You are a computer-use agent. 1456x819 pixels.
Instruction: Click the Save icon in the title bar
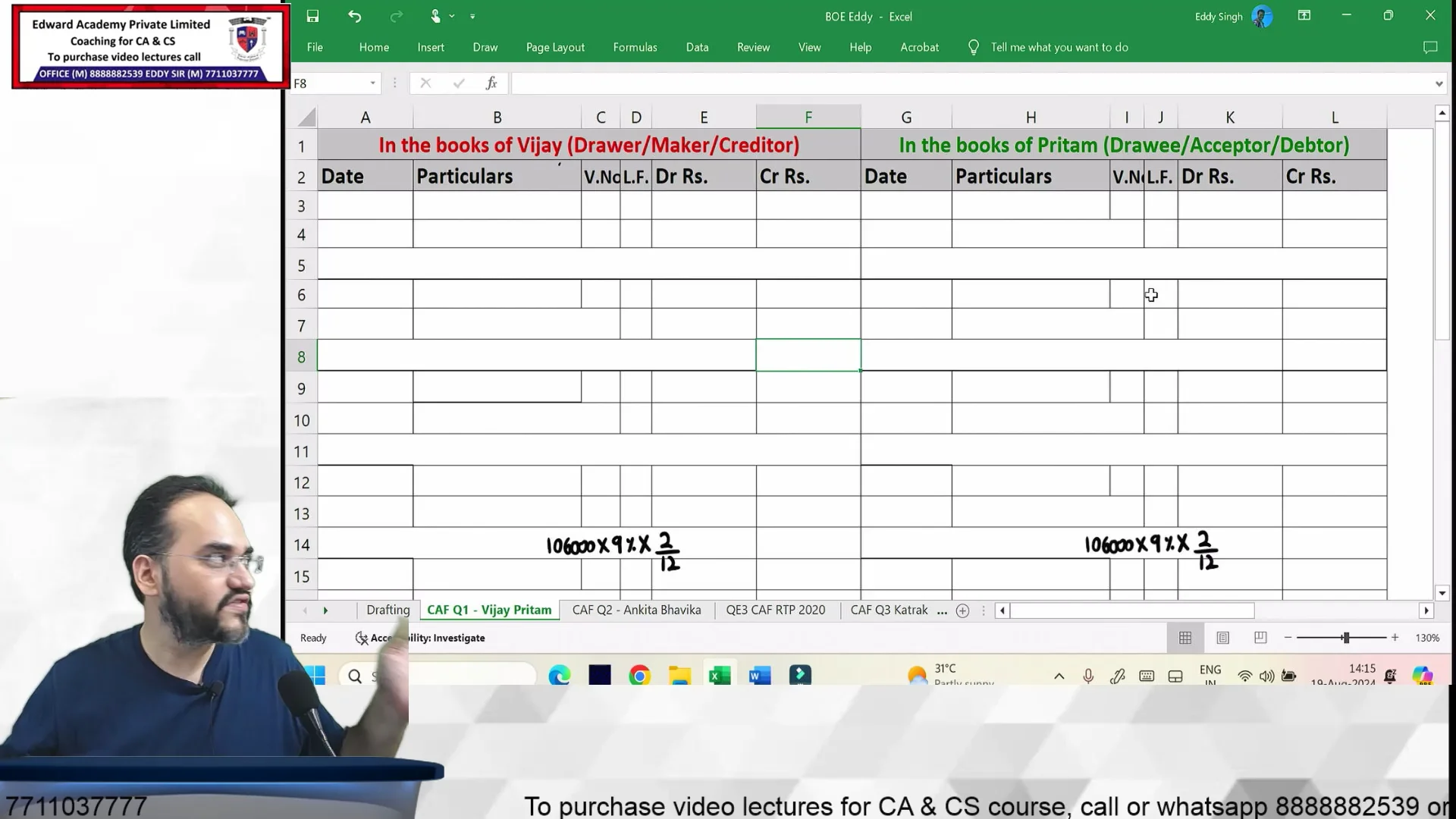click(312, 16)
